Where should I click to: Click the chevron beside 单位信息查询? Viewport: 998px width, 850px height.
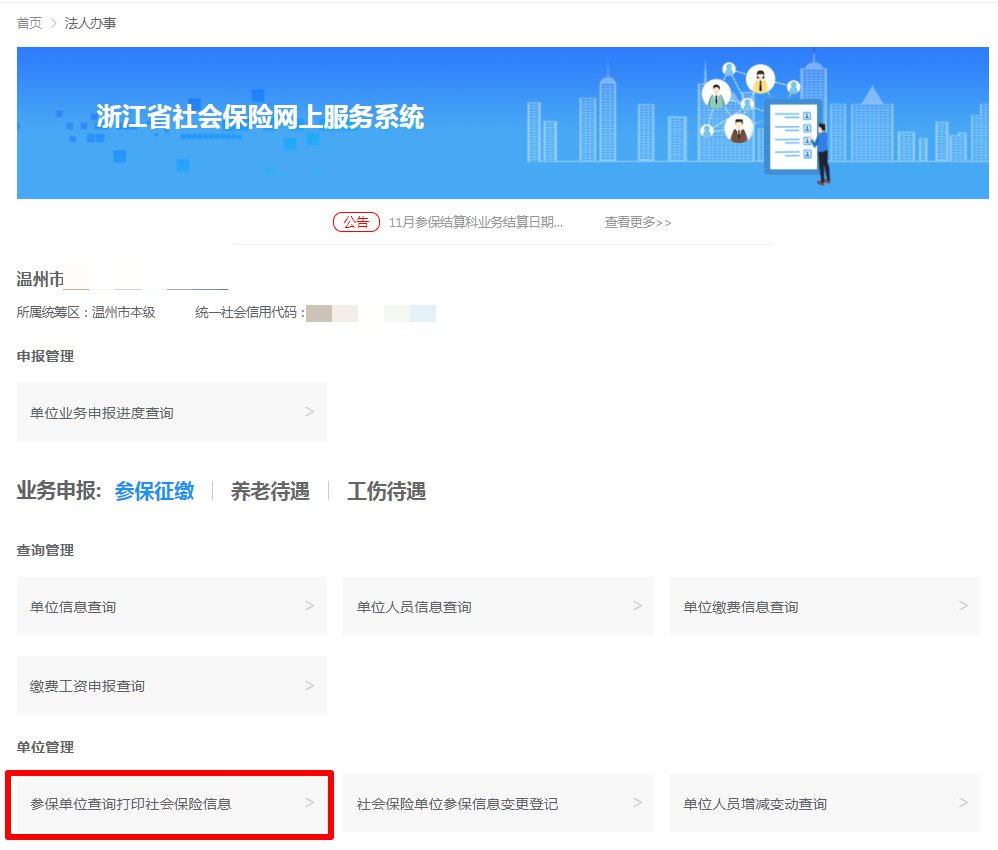(x=309, y=606)
